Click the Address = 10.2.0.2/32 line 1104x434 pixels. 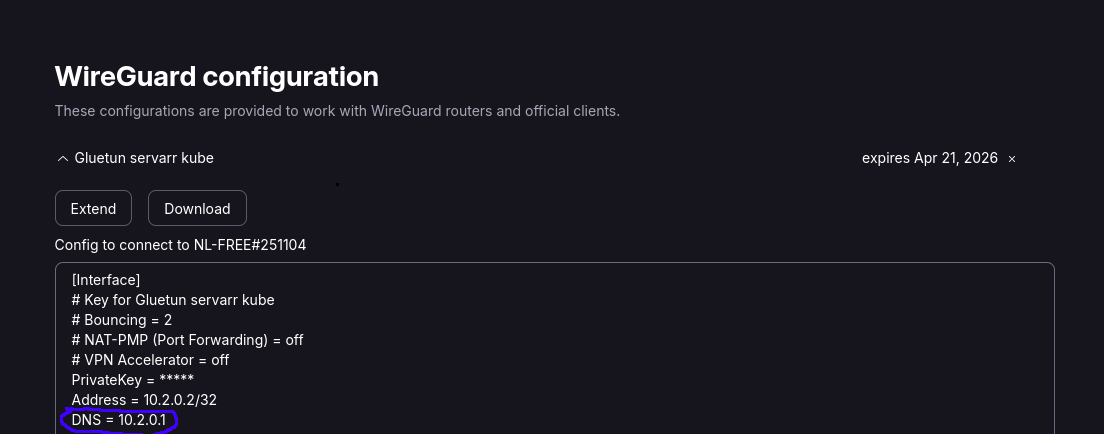tap(144, 400)
